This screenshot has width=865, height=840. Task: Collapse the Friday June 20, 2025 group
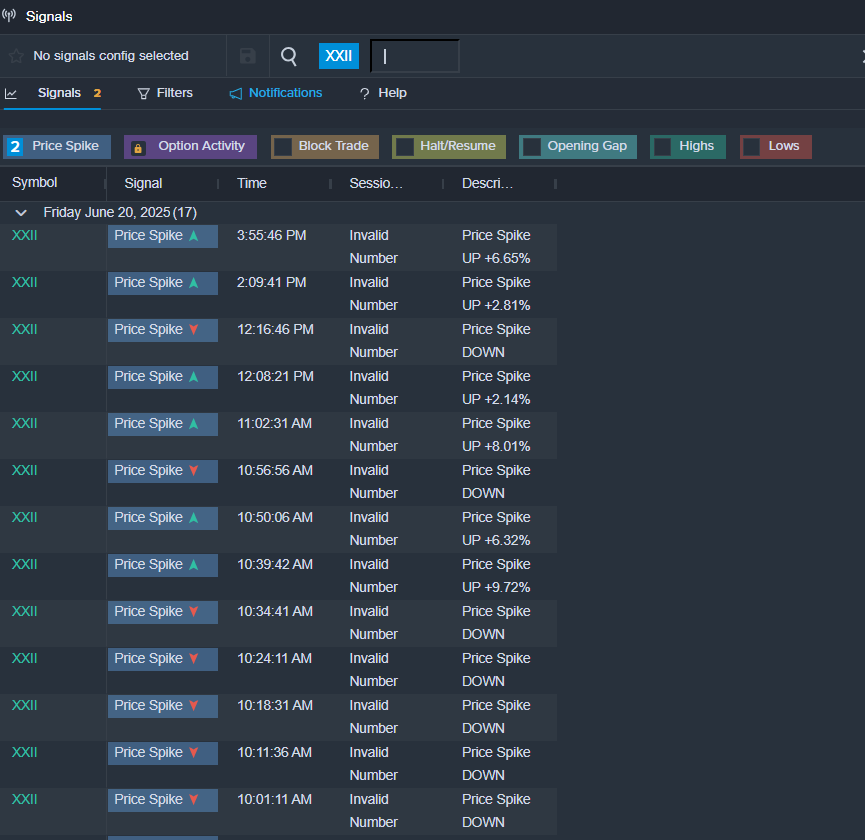click(21, 213)
